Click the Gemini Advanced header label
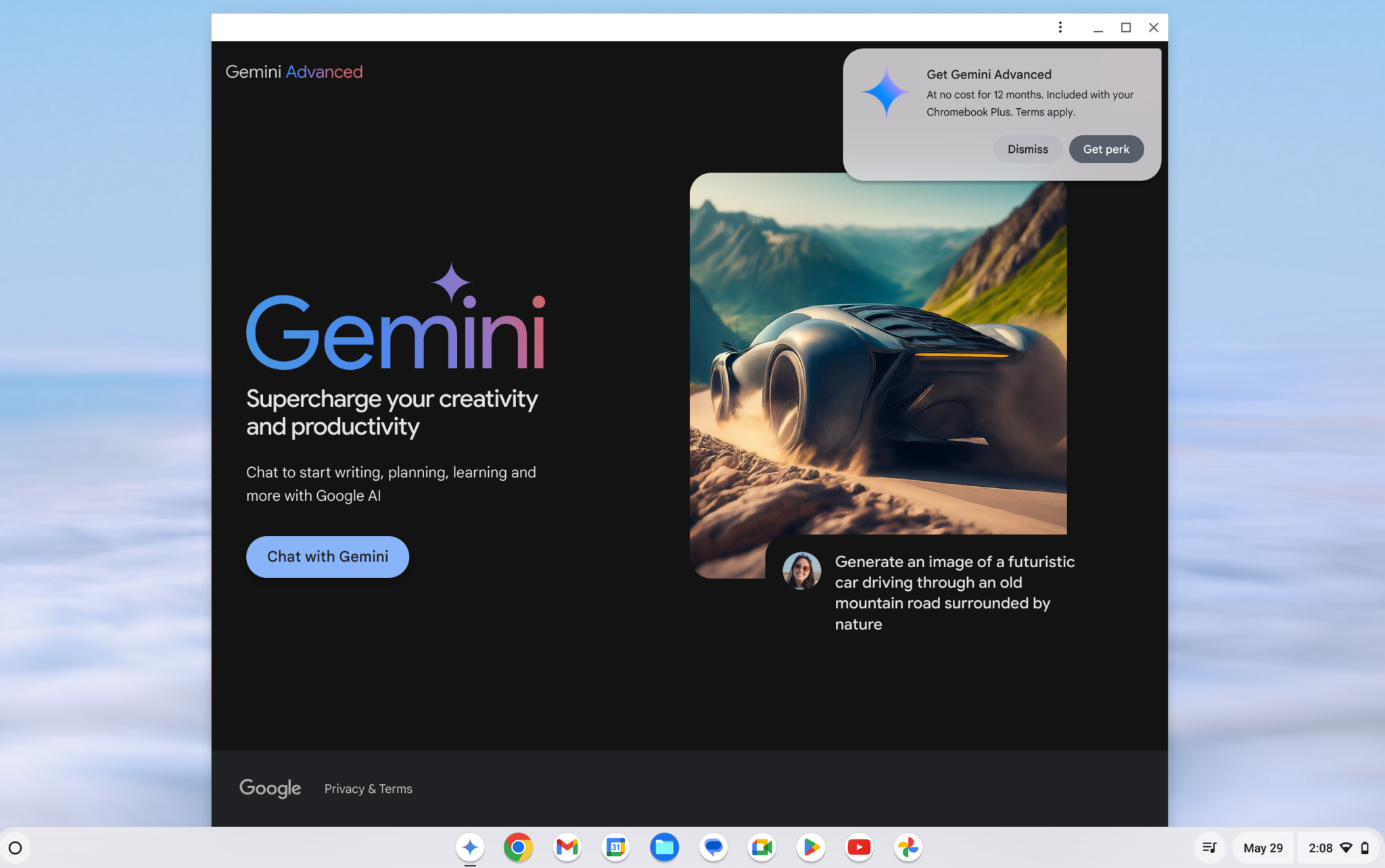The width and height of the screenshot is (1385, 868). [x=294, y=72]
